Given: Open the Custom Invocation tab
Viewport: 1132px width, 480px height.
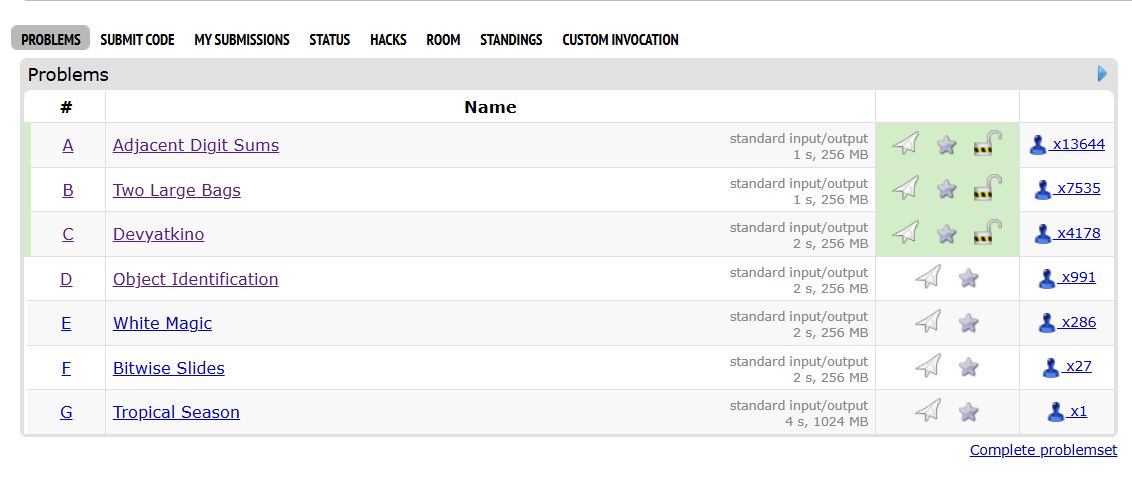Looking at the screenshot, I should click(x=620, y=40).
